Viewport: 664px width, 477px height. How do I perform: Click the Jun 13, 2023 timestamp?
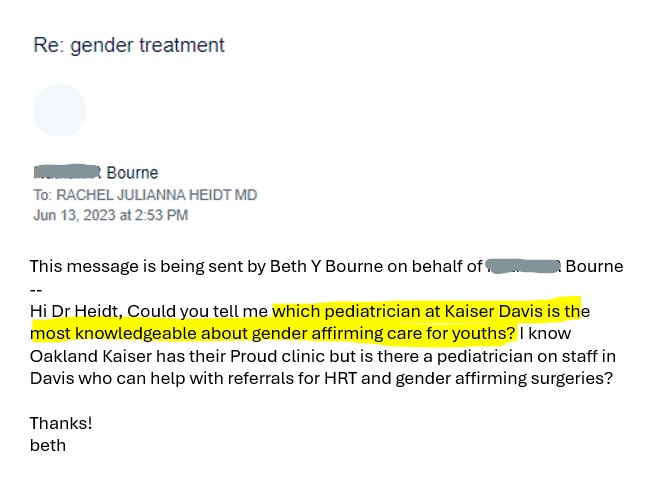[x=110, y=215]
